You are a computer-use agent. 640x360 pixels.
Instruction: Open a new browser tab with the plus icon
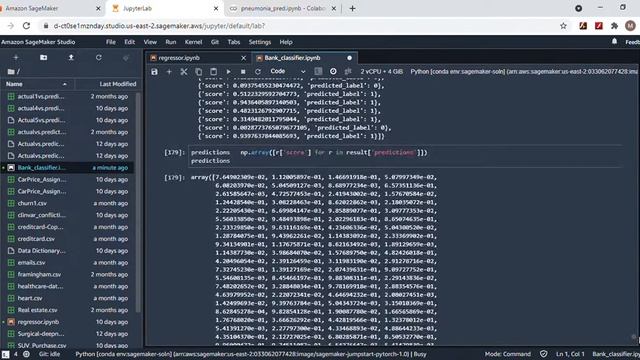352,9
